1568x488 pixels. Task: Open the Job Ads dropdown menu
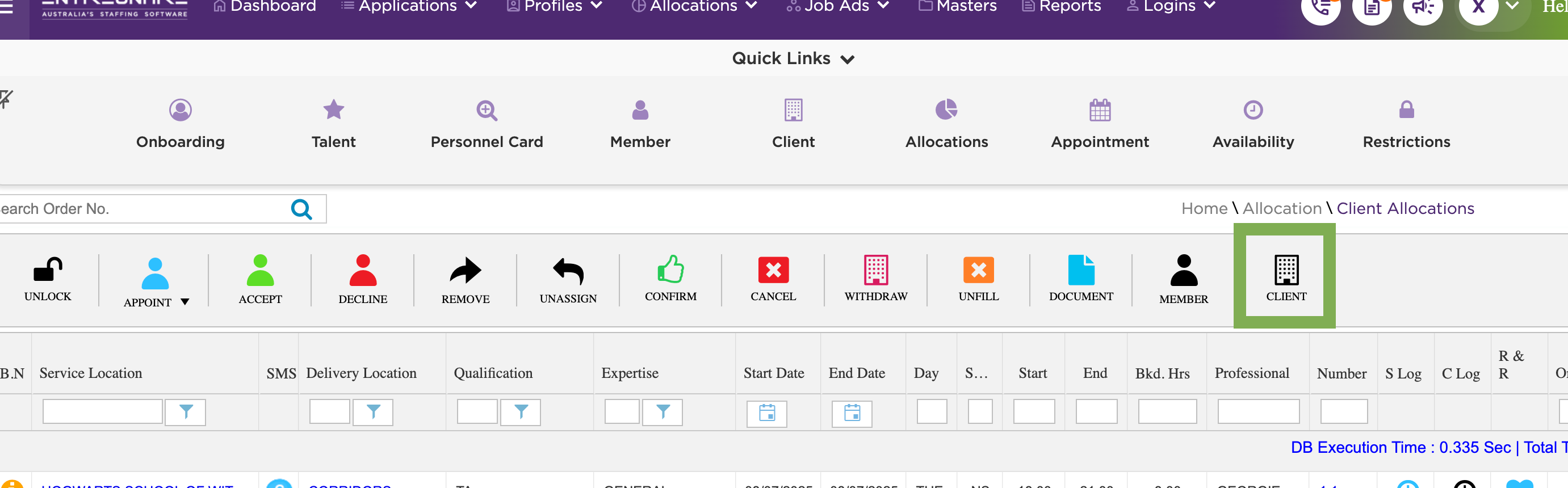pyautogui.click(x=837, y=6)
